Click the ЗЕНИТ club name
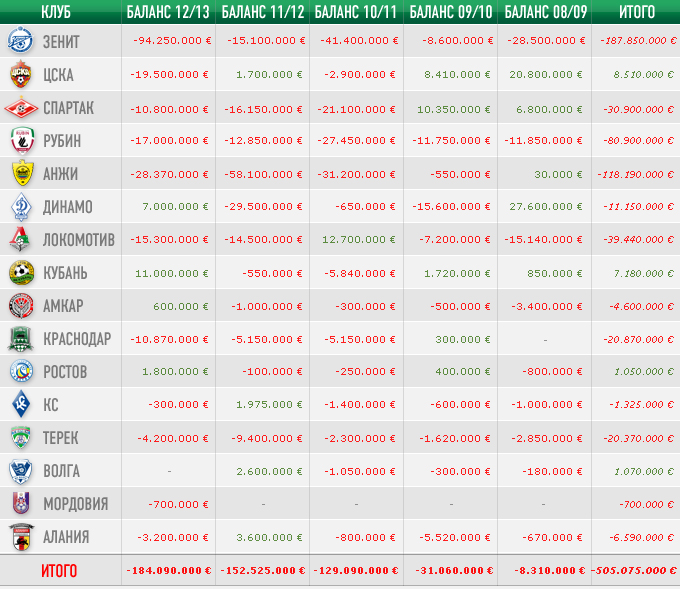Screen dimensions: 680x589 [61, 42]
